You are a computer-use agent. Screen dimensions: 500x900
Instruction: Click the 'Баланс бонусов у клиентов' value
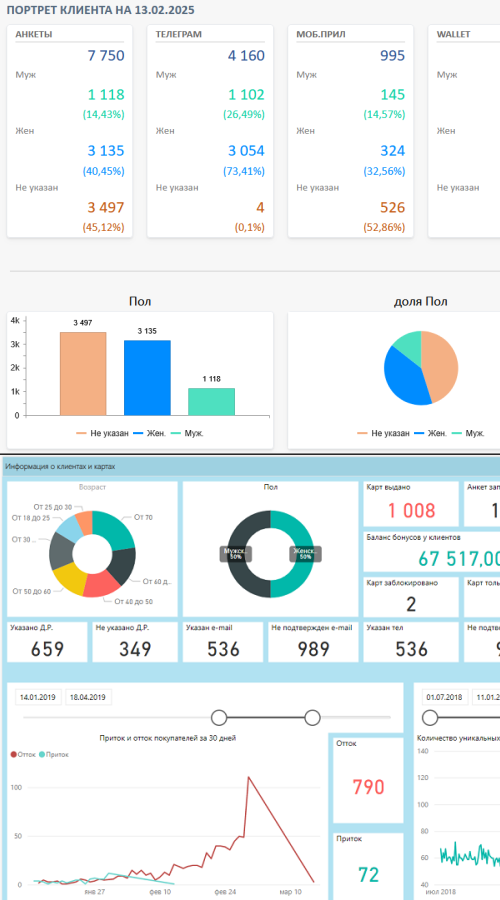click(x=458, y=558)
